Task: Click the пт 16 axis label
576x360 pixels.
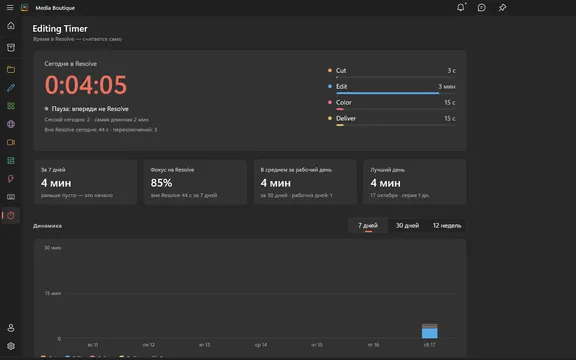Action: (x=373, y=345)
